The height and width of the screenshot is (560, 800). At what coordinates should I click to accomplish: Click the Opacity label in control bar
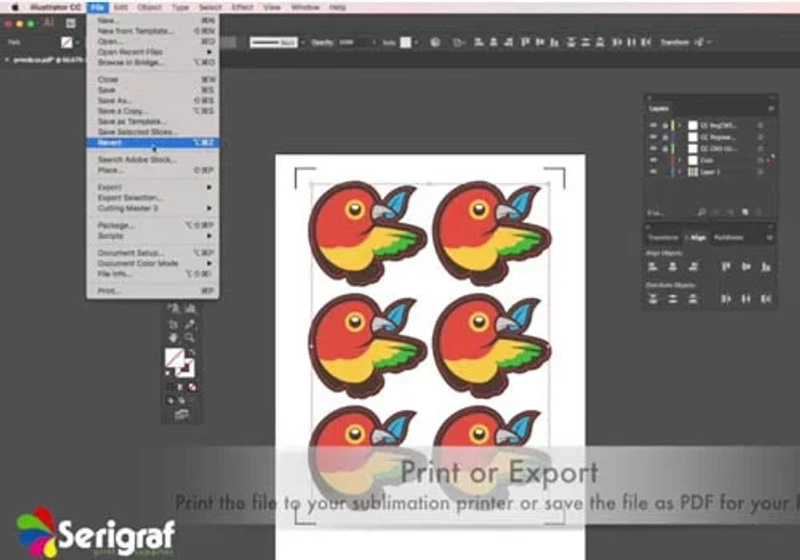click(x=322, y=42)
